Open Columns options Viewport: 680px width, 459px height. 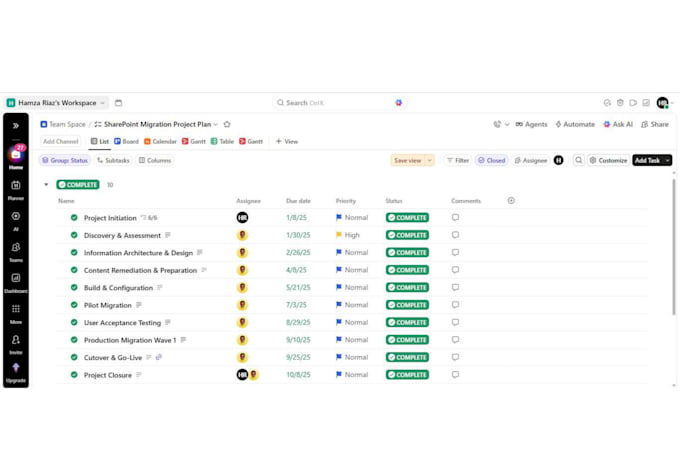[155, 161]
